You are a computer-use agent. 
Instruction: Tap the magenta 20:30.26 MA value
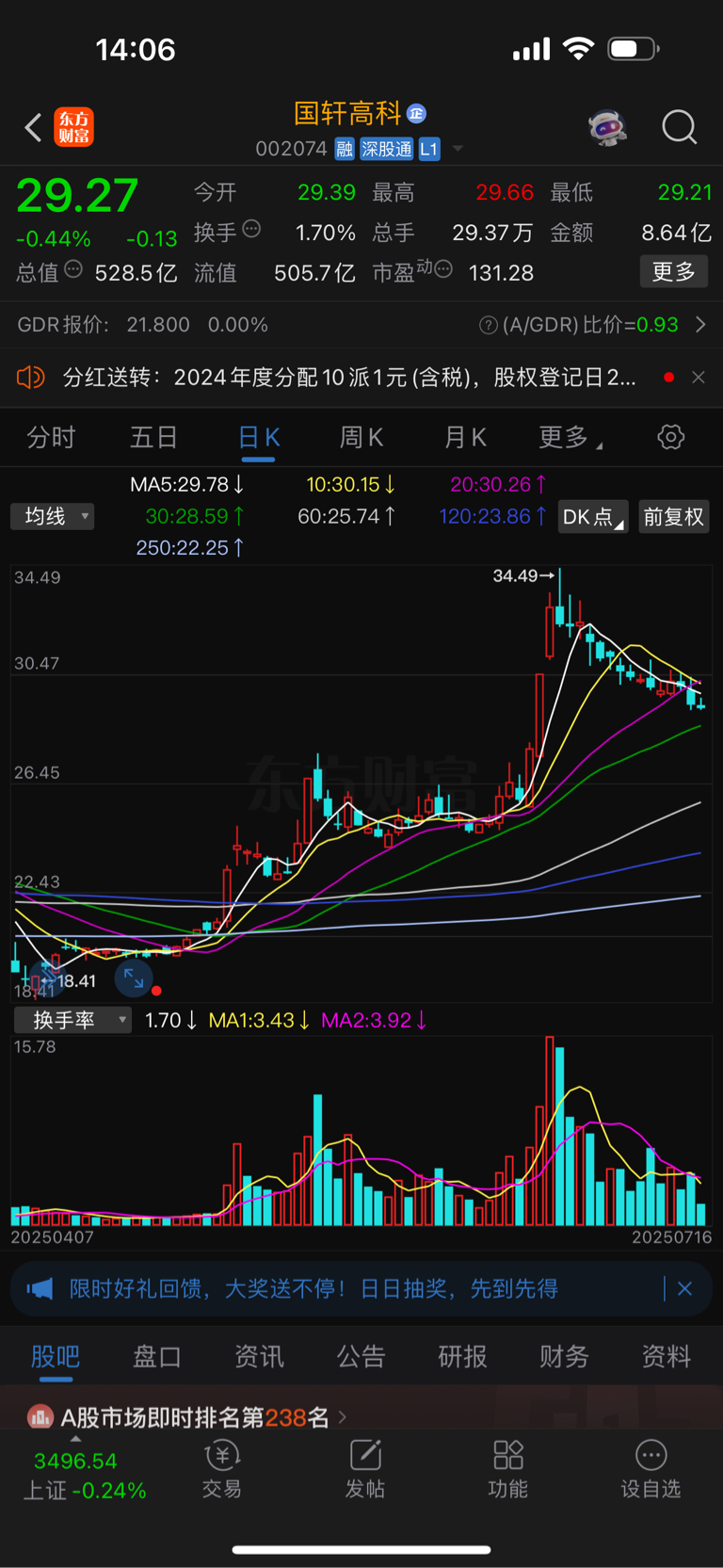pyautogui.click(x=499, y=485)
